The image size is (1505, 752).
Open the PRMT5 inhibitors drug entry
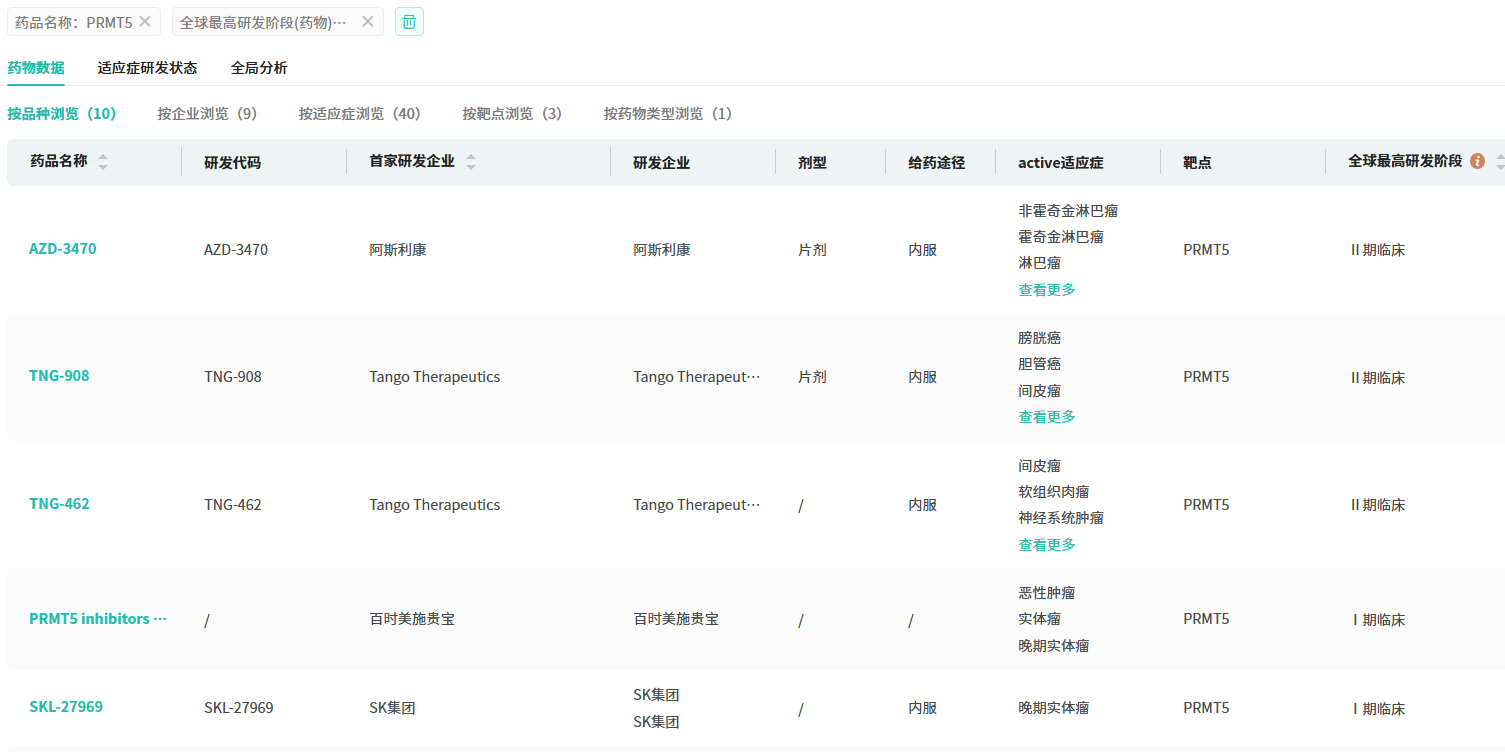point(97,619)
